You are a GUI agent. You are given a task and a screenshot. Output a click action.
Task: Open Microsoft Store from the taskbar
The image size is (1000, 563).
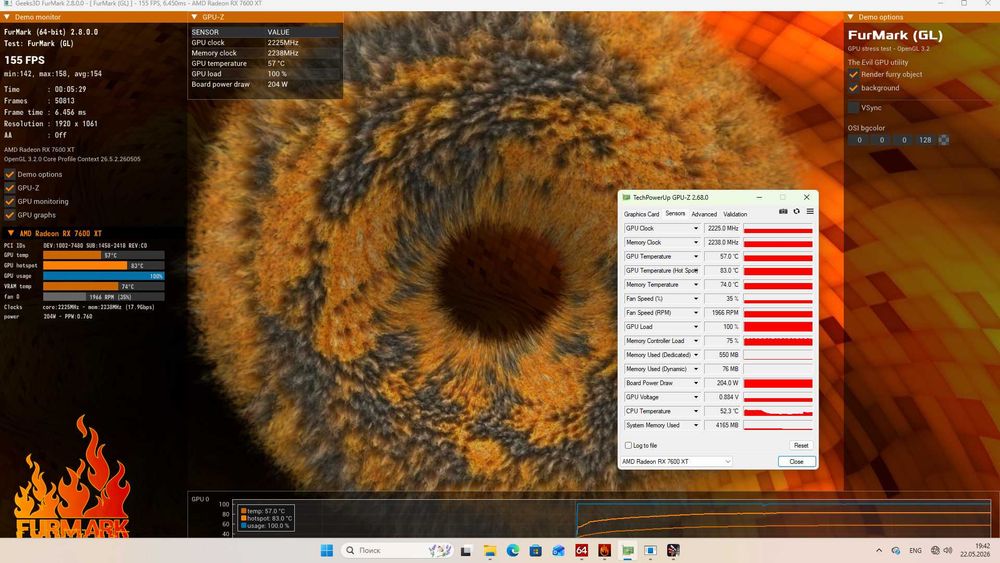click(x=536, y=550)
